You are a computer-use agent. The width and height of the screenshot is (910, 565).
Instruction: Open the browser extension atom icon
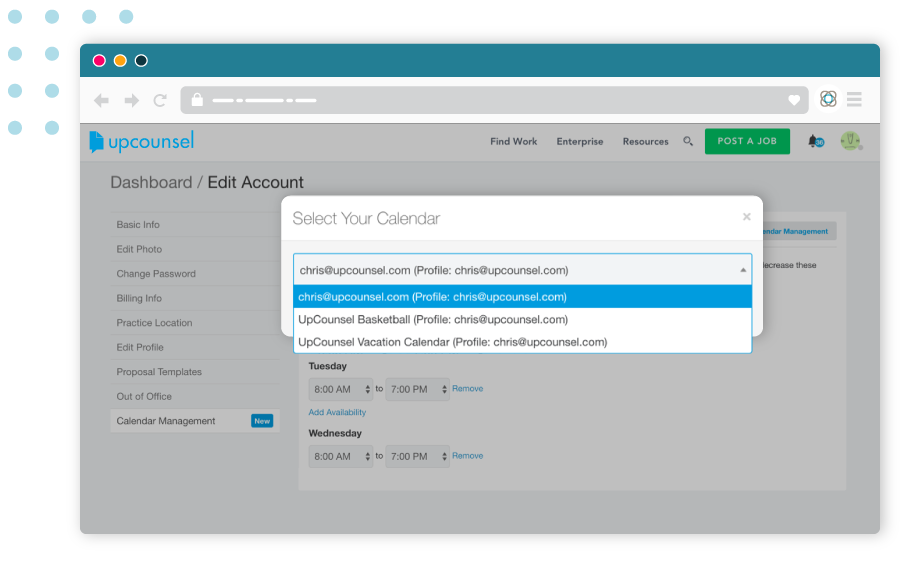point(828,99)
